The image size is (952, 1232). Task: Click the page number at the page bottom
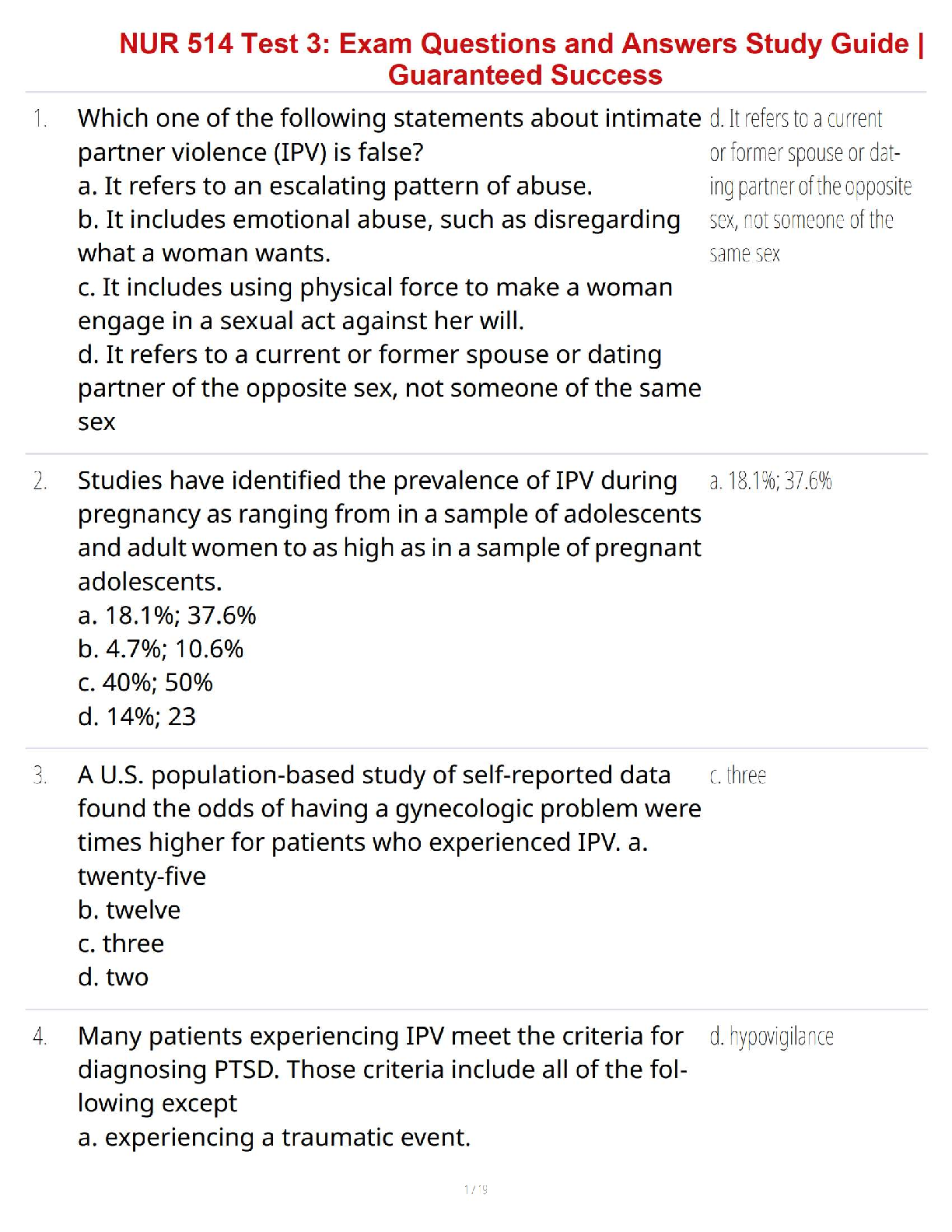(x=475, y=1189)
